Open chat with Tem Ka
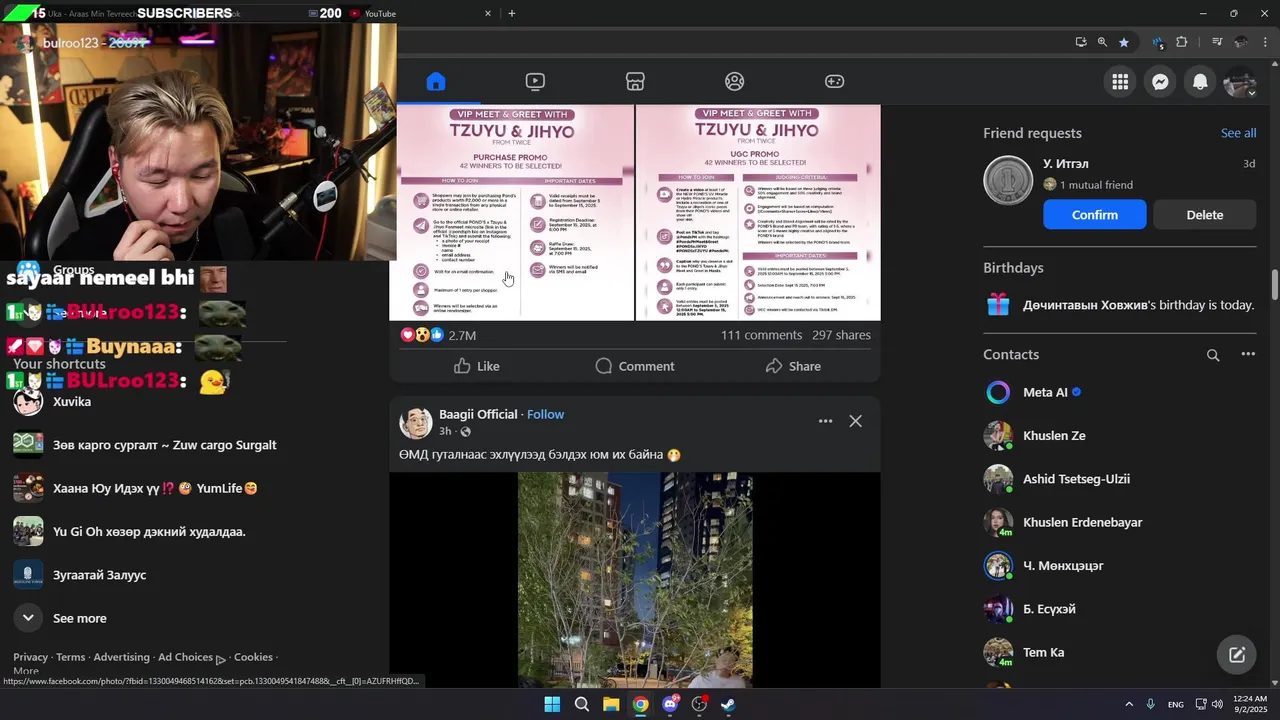Screen dimensions: 1280x720 click(1120, 652)
